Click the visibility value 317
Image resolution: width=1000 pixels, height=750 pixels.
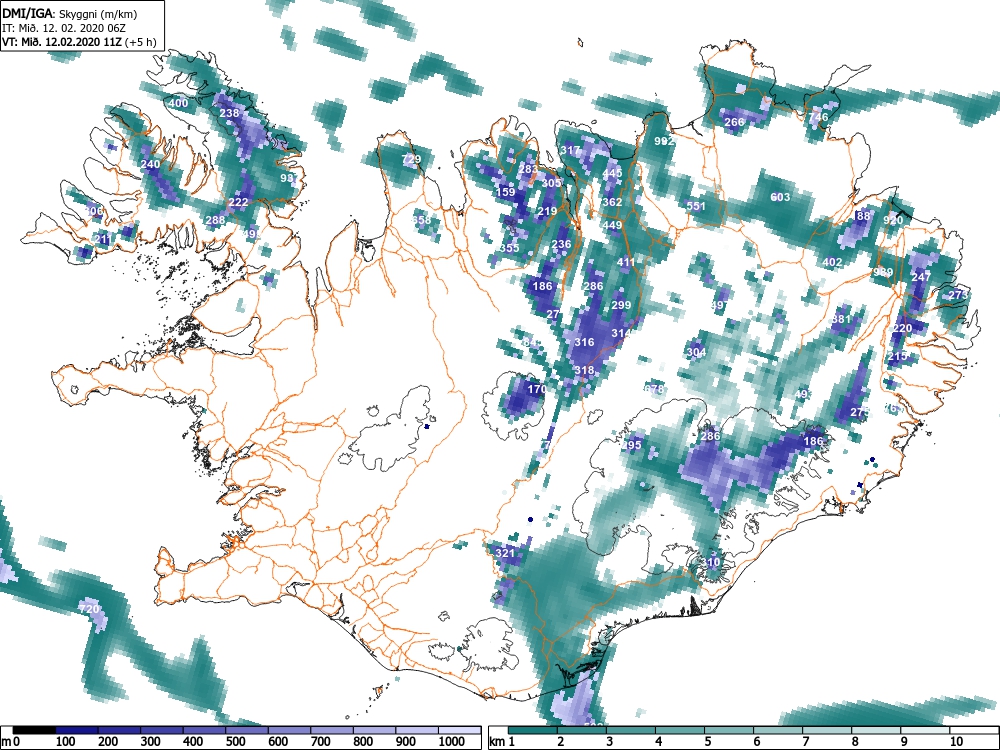[570, 151]
